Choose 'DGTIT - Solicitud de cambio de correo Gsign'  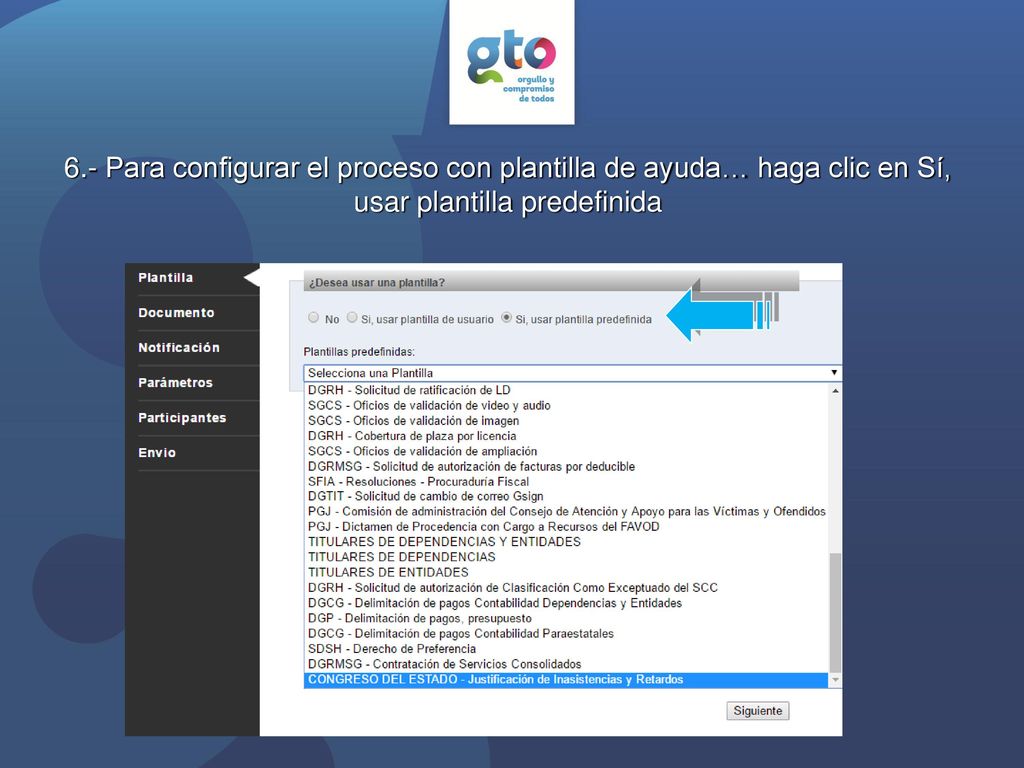click(x=566, y=496)
